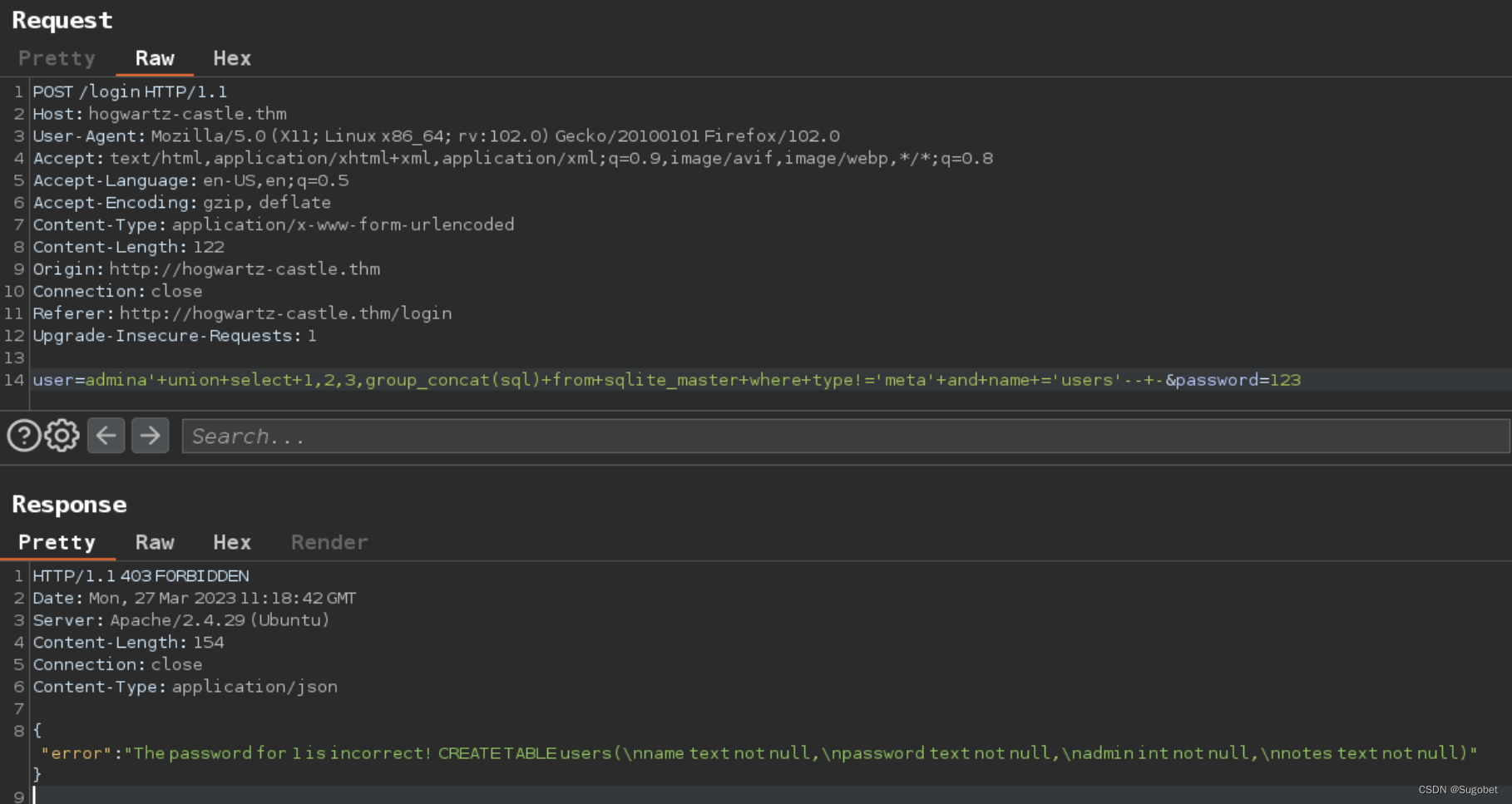Click the request Search field

845,437
